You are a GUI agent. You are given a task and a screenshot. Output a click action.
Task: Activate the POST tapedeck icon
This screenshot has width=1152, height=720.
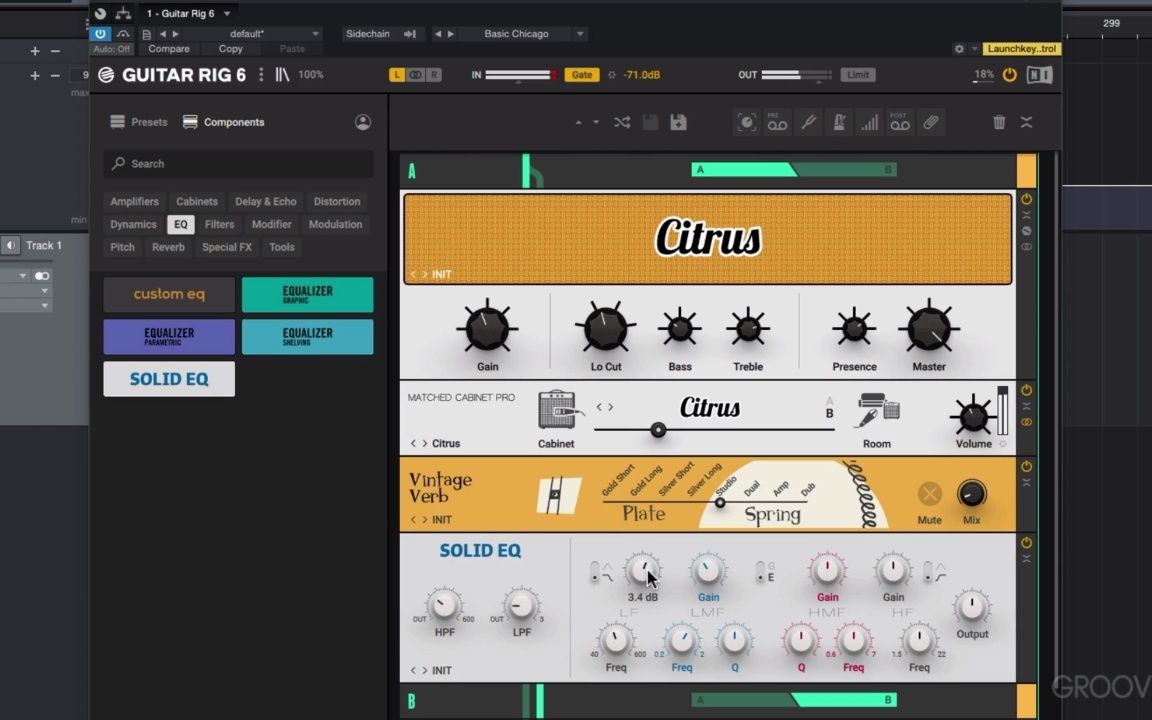coord(900,122)
